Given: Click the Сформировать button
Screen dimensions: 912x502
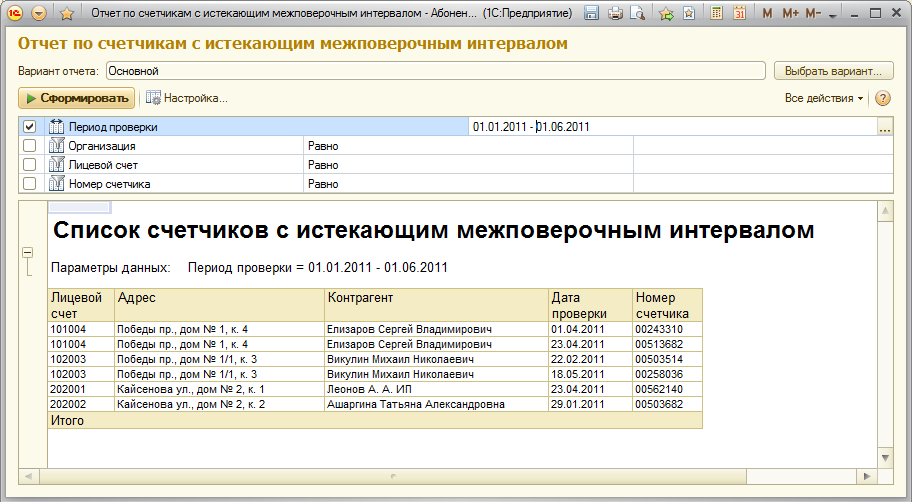Looking at the screenshot, I should 76,98.
